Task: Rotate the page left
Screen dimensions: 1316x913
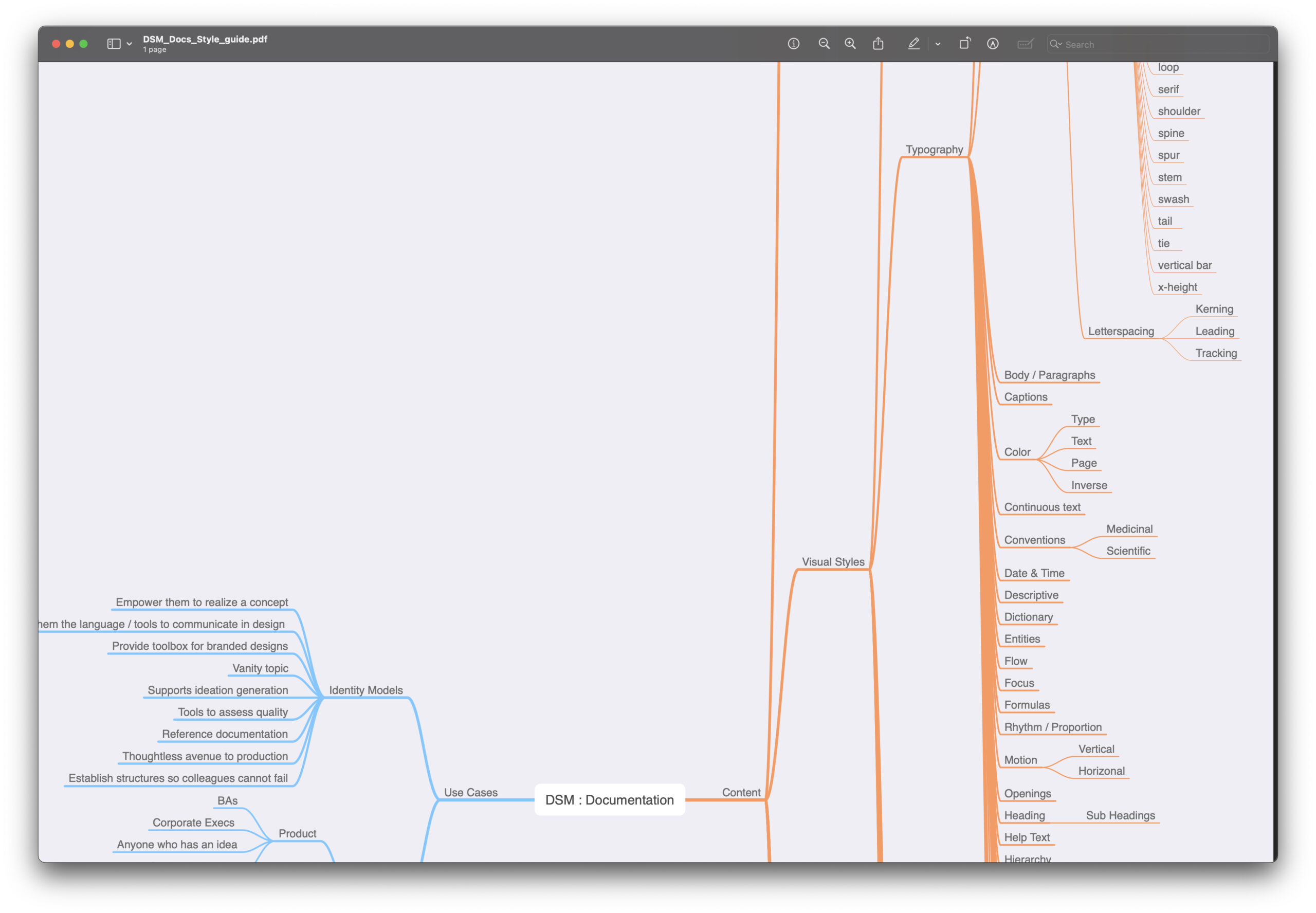Action: 964,44
